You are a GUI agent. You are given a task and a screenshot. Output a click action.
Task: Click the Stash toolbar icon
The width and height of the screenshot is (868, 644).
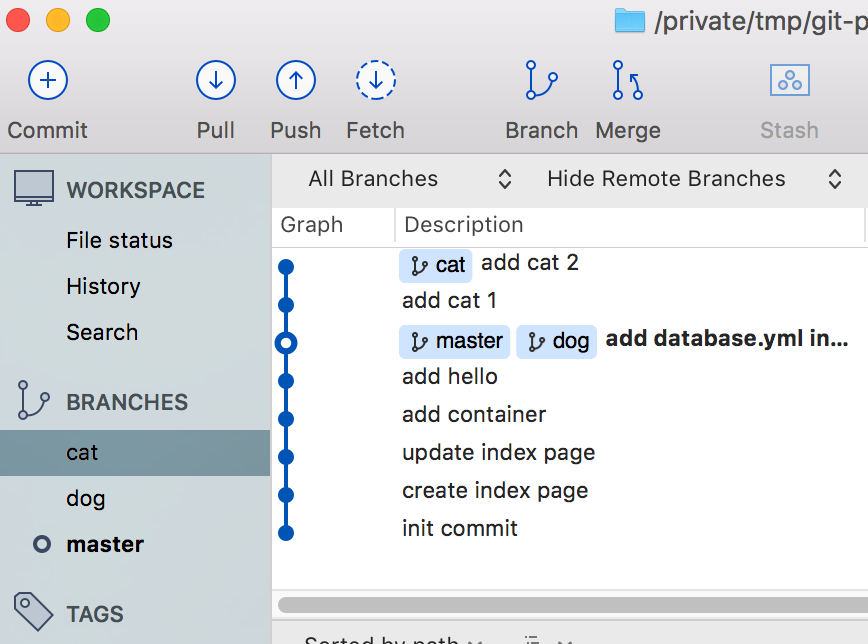click(789, 80)
